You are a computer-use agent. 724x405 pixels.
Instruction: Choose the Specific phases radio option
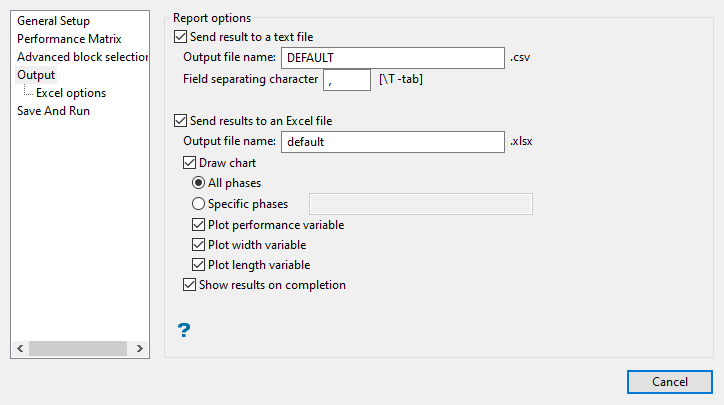pos(198,204)
